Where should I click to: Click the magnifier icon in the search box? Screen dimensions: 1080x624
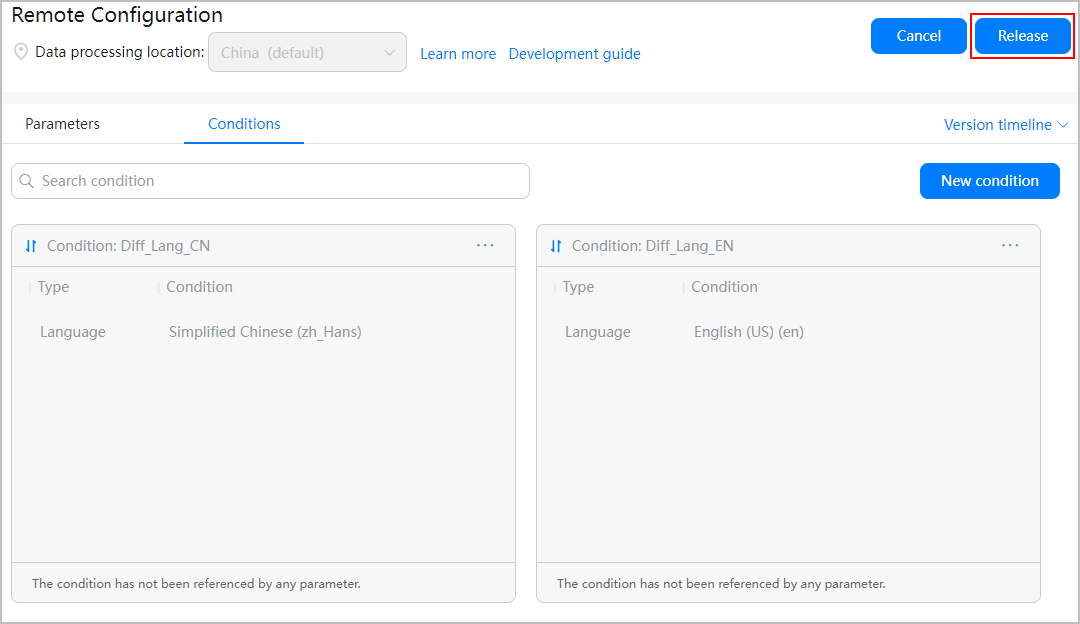[27, 181]
